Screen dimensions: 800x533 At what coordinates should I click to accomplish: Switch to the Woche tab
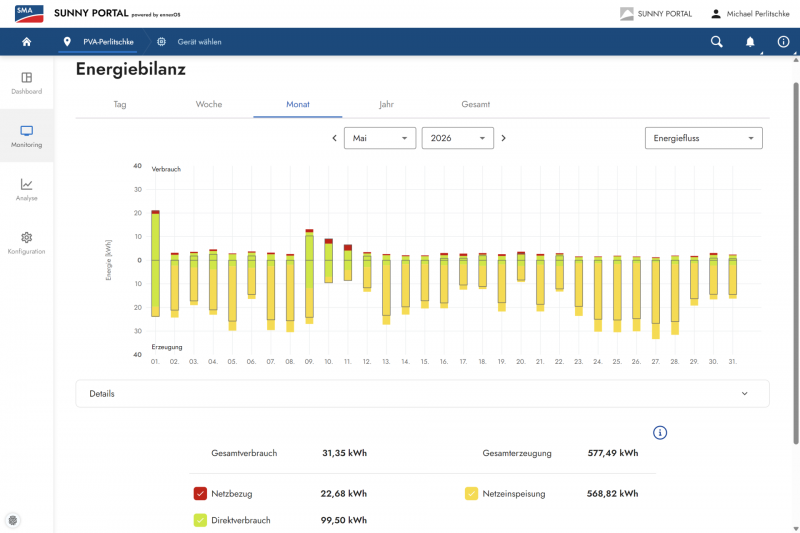pyautogui.click(x=209, y=104)
